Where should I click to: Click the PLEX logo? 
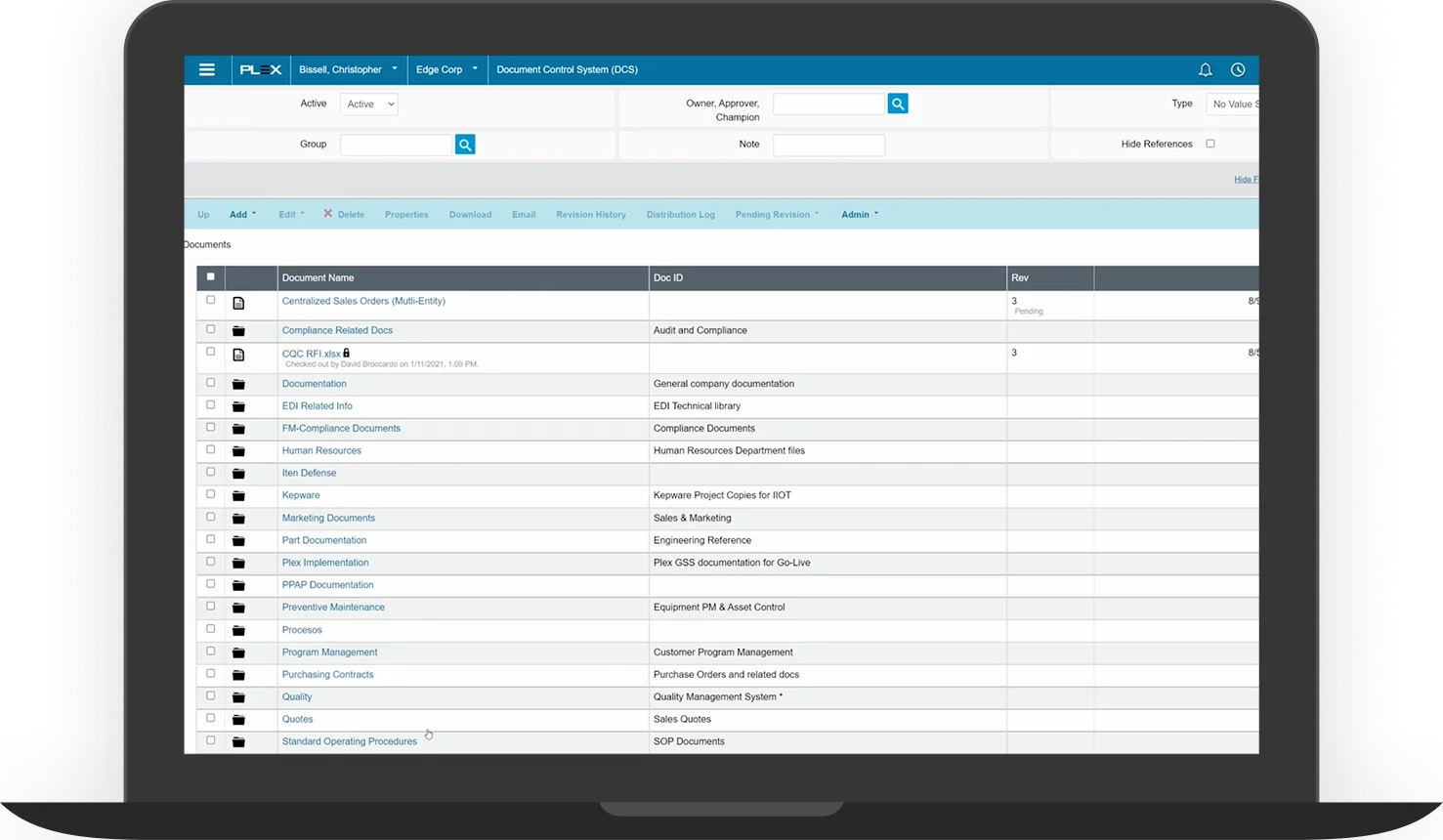pyautogui.click(x=261, y=69)
